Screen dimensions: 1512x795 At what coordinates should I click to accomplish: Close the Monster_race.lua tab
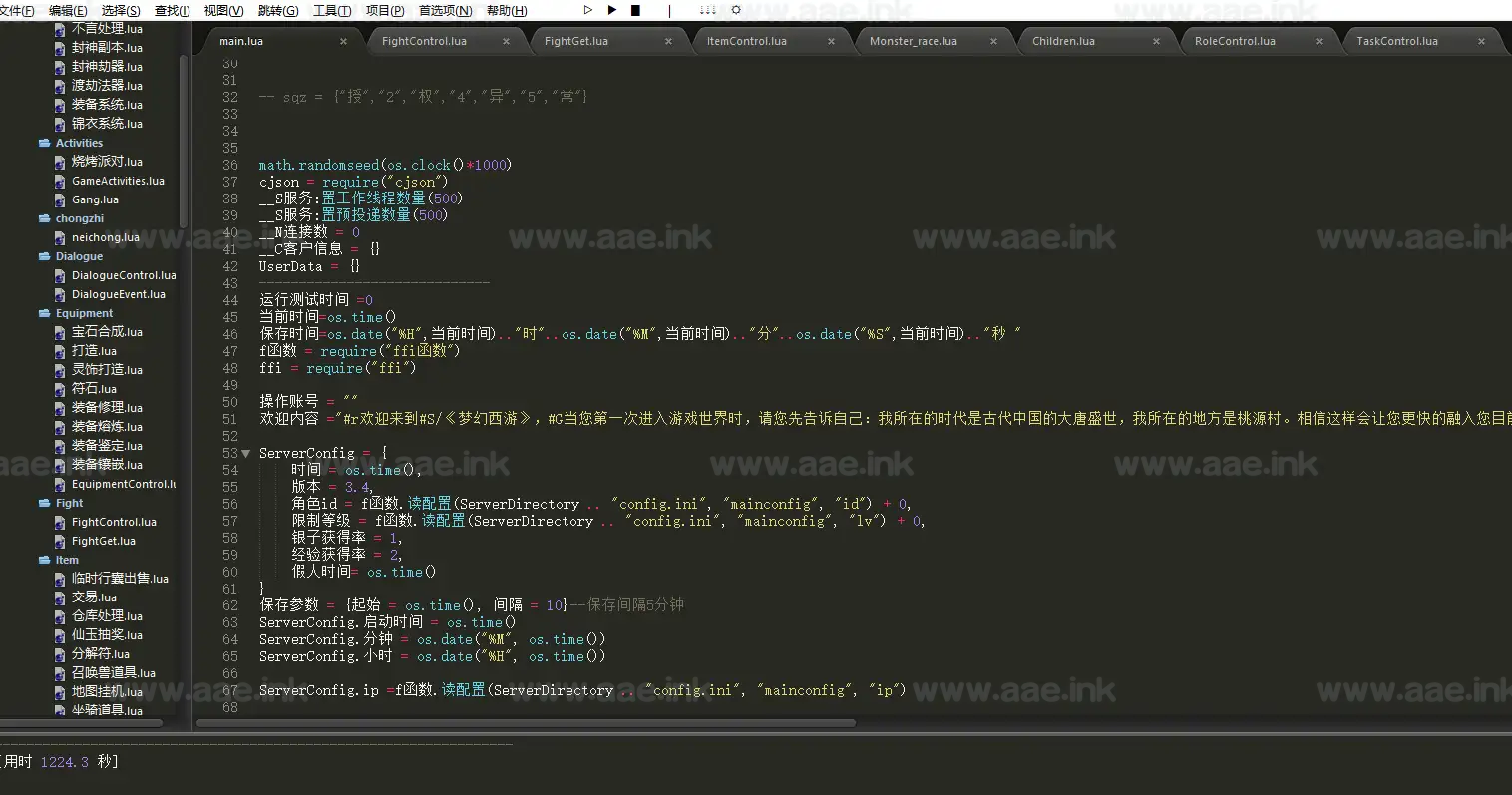click(994, 41)
